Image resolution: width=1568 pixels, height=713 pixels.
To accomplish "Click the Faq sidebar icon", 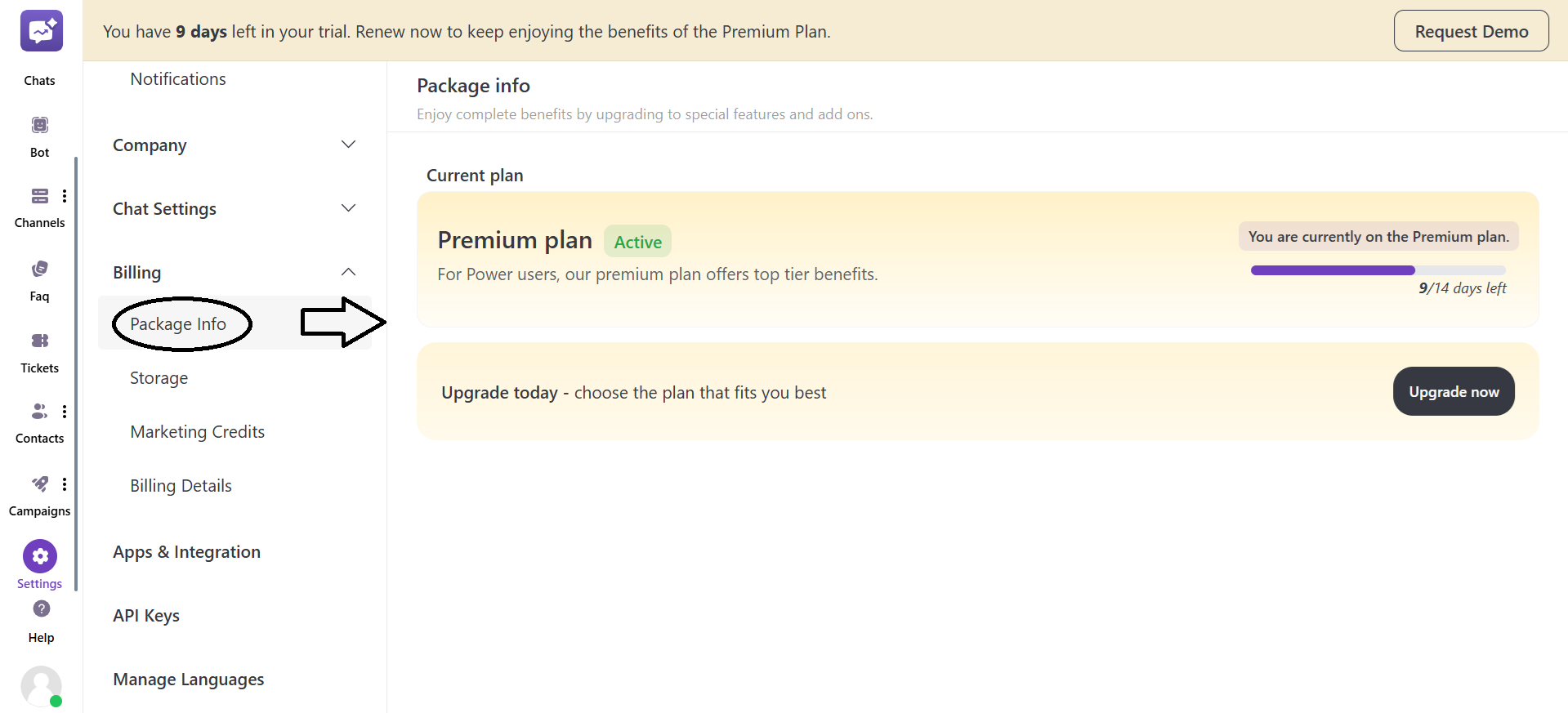I will 39,268.
